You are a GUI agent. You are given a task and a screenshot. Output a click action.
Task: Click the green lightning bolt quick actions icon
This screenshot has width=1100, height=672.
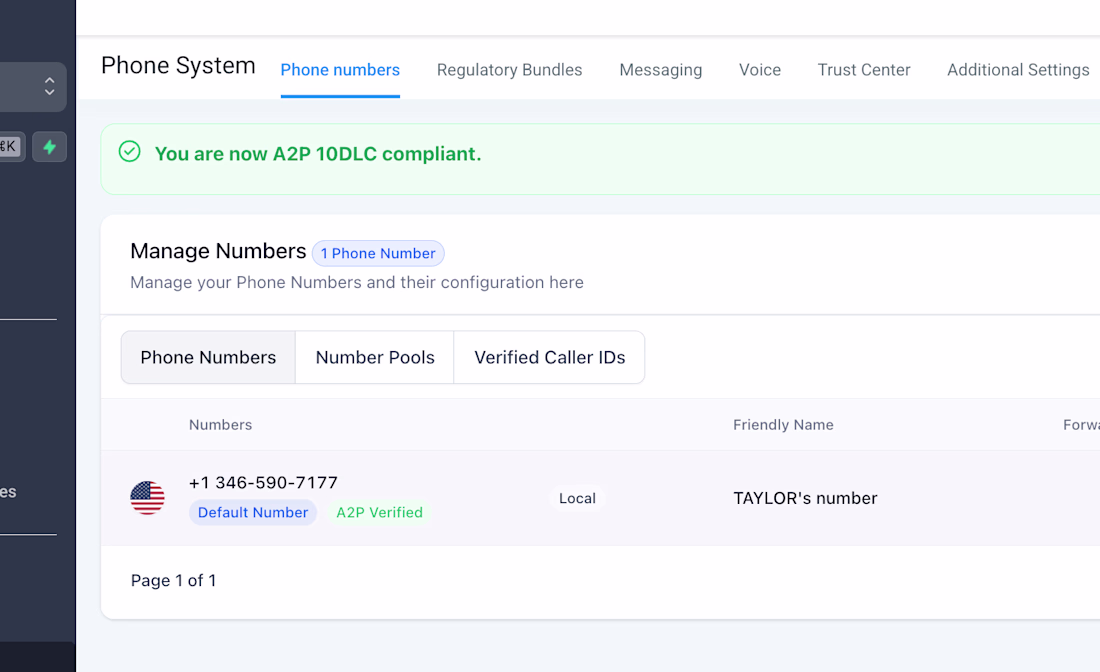point(49,147)
